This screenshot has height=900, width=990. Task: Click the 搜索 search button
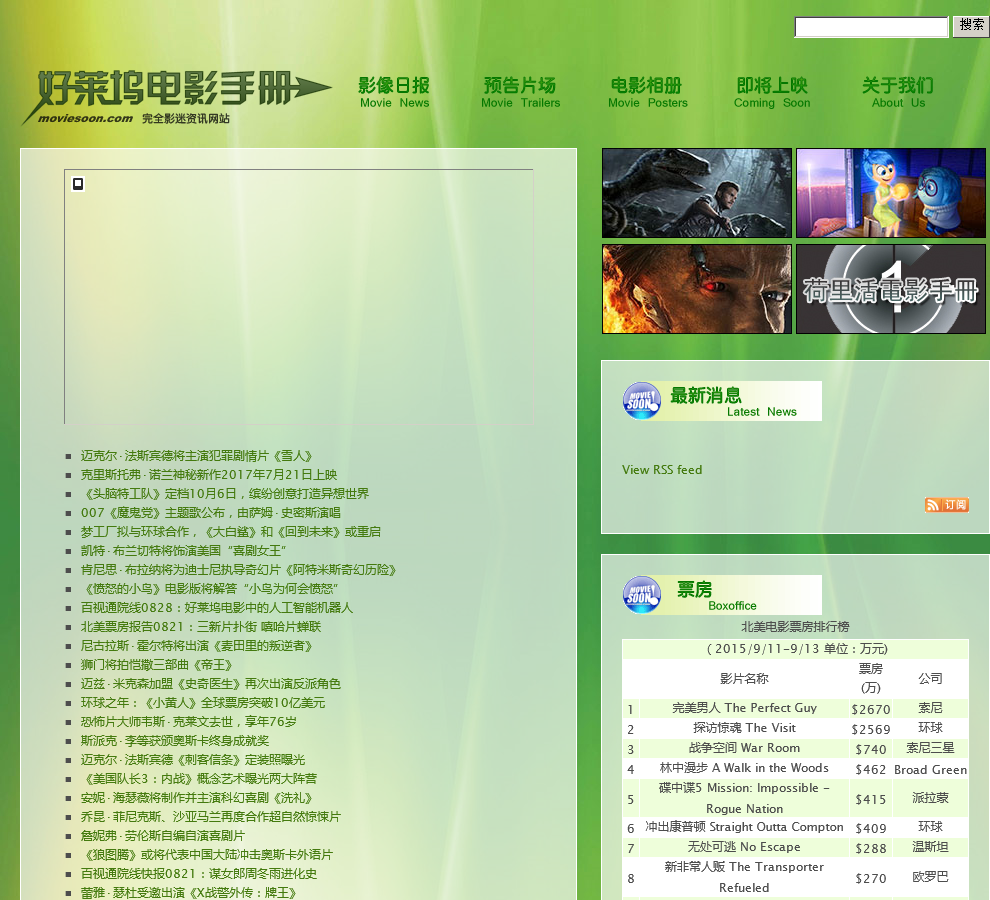[970, 26]
